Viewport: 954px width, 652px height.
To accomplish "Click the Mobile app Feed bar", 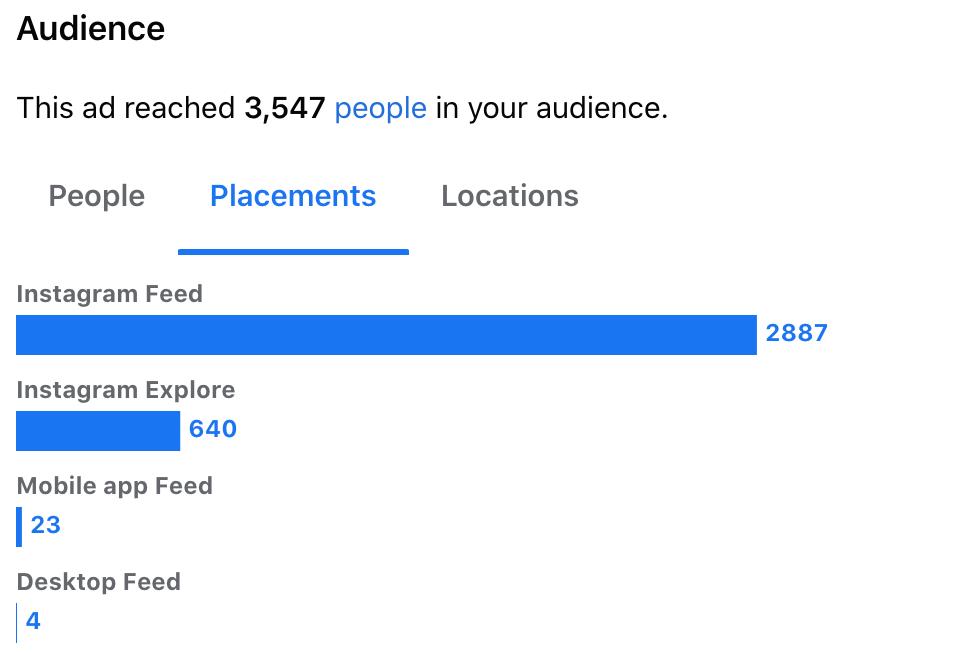I will pos(19,527).
